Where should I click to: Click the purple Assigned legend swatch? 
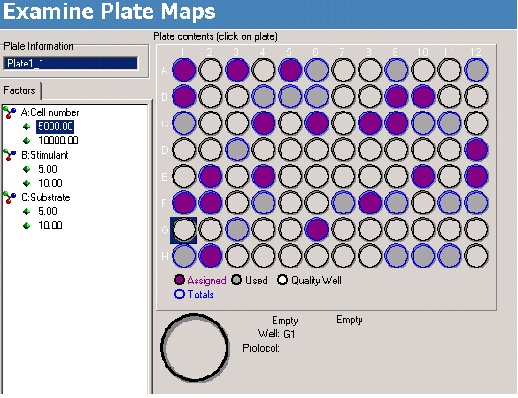pyautogui.click(x=179, y=280)
